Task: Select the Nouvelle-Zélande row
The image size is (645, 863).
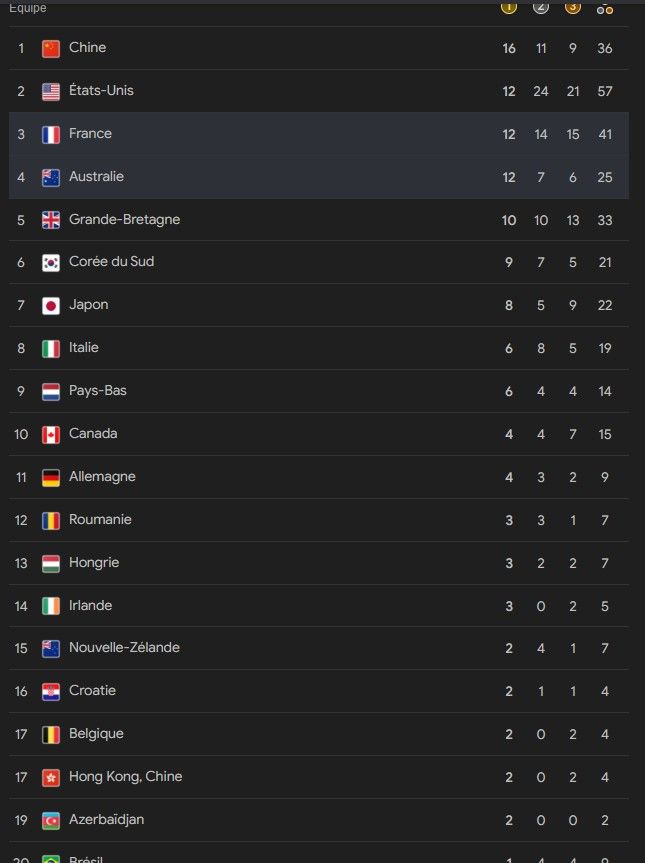Action: click(x=319, y=648)
